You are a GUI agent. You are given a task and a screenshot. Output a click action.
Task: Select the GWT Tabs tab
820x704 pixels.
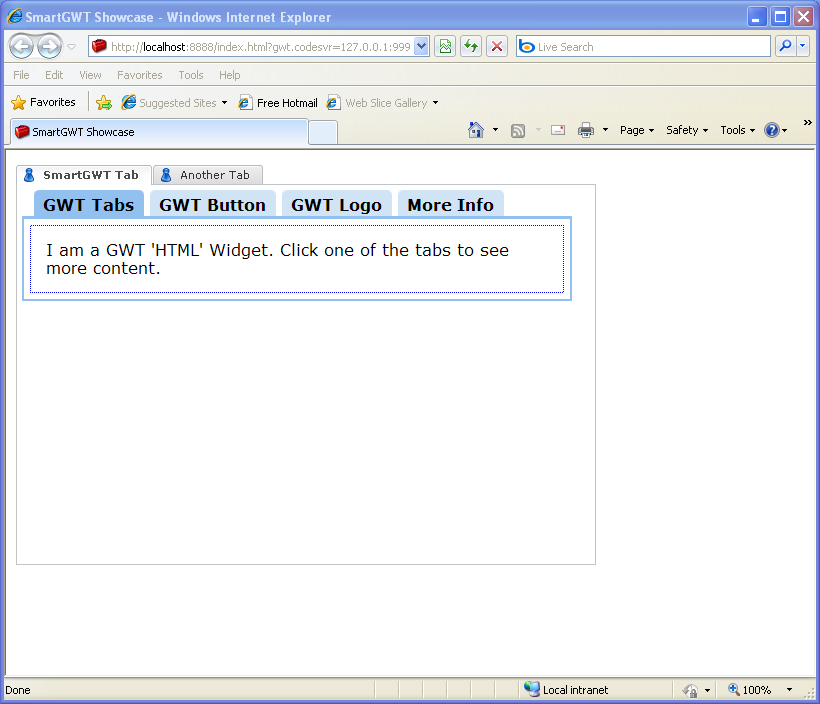89,204
